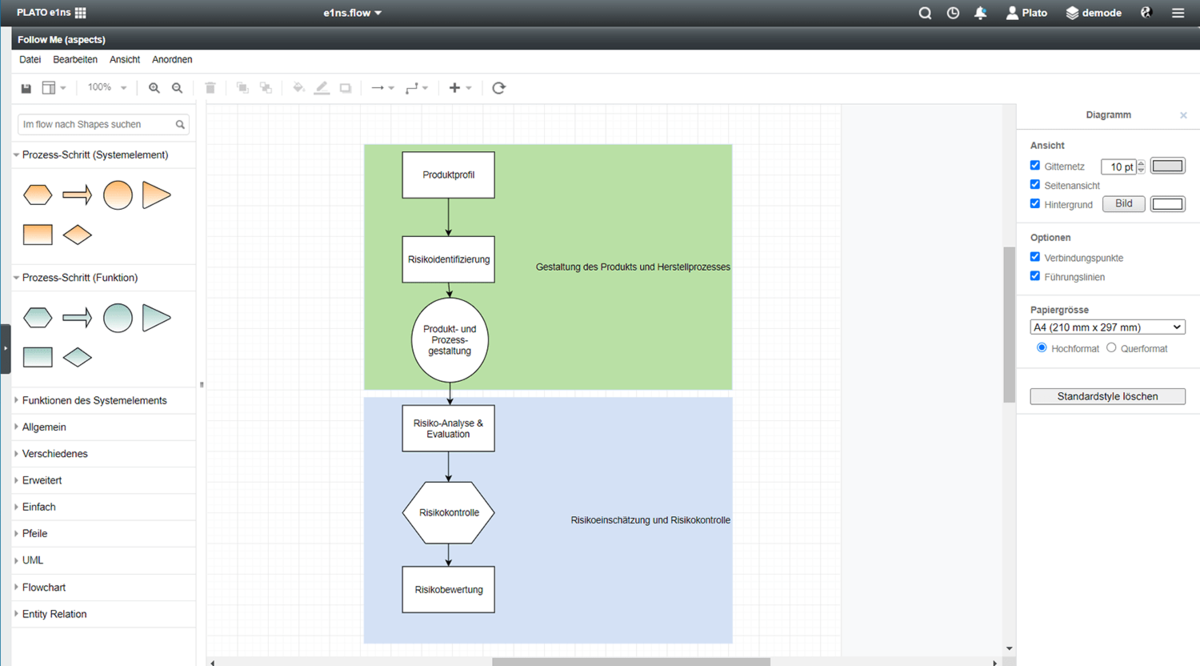Select the teal circle shape
The height and width of the screenshot is (666, 1200).
[117, 318]
